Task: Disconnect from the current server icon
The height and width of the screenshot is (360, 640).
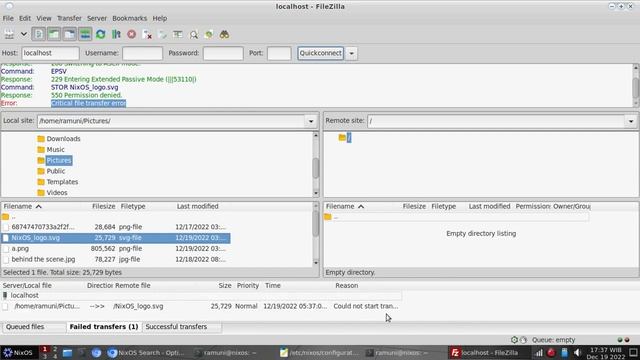Action: pos(147,34)
